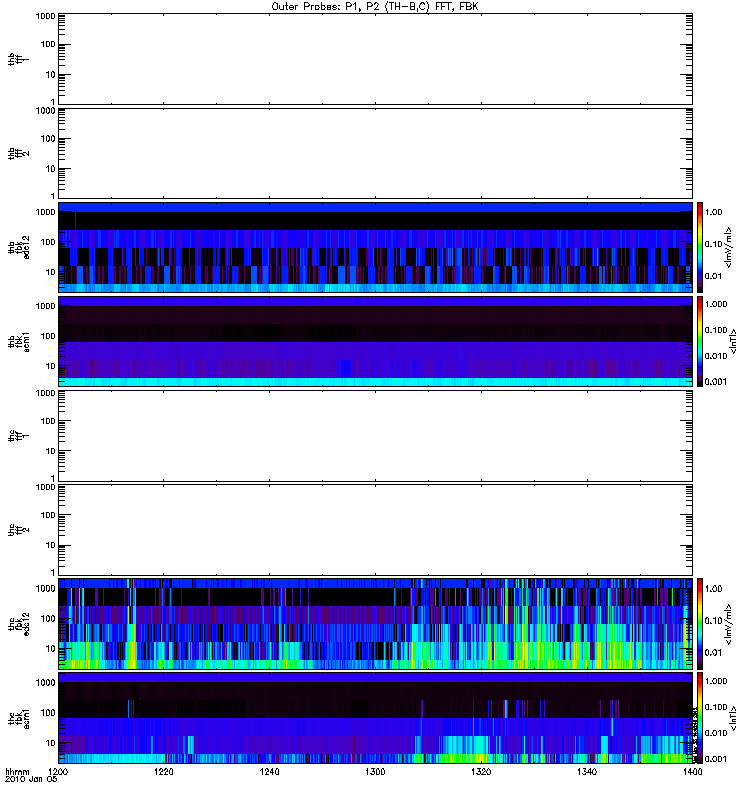Click the 'hhmm' axis unit label
750x800 pixels.
pos(17,772)
